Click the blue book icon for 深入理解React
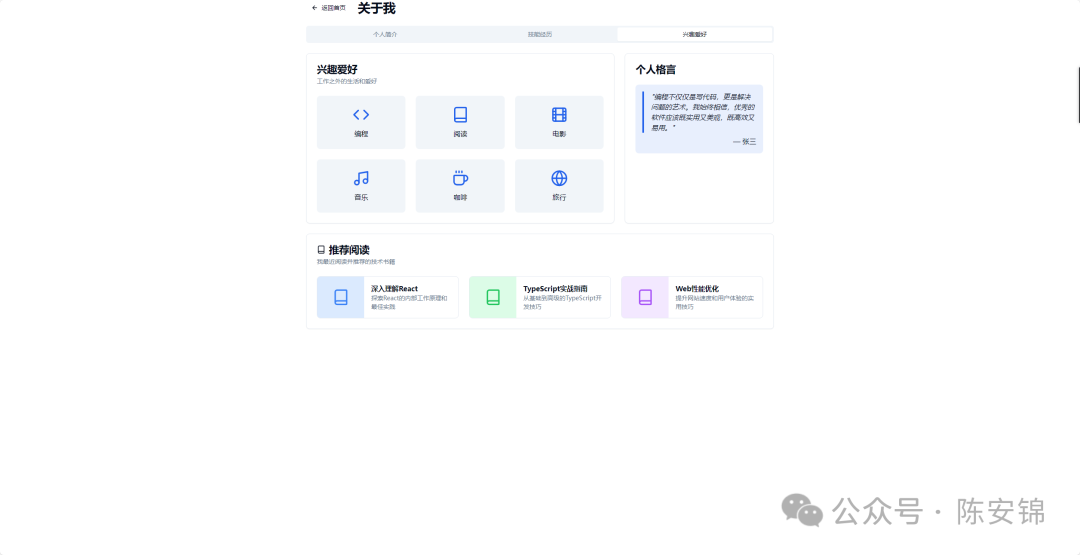 point(340,297)
